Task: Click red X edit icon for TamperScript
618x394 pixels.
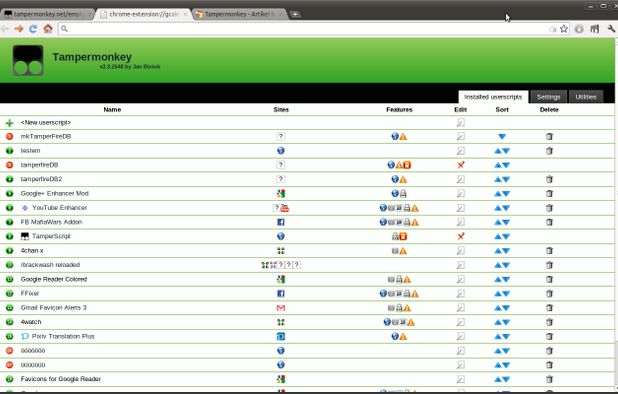Action: (460, 236)
